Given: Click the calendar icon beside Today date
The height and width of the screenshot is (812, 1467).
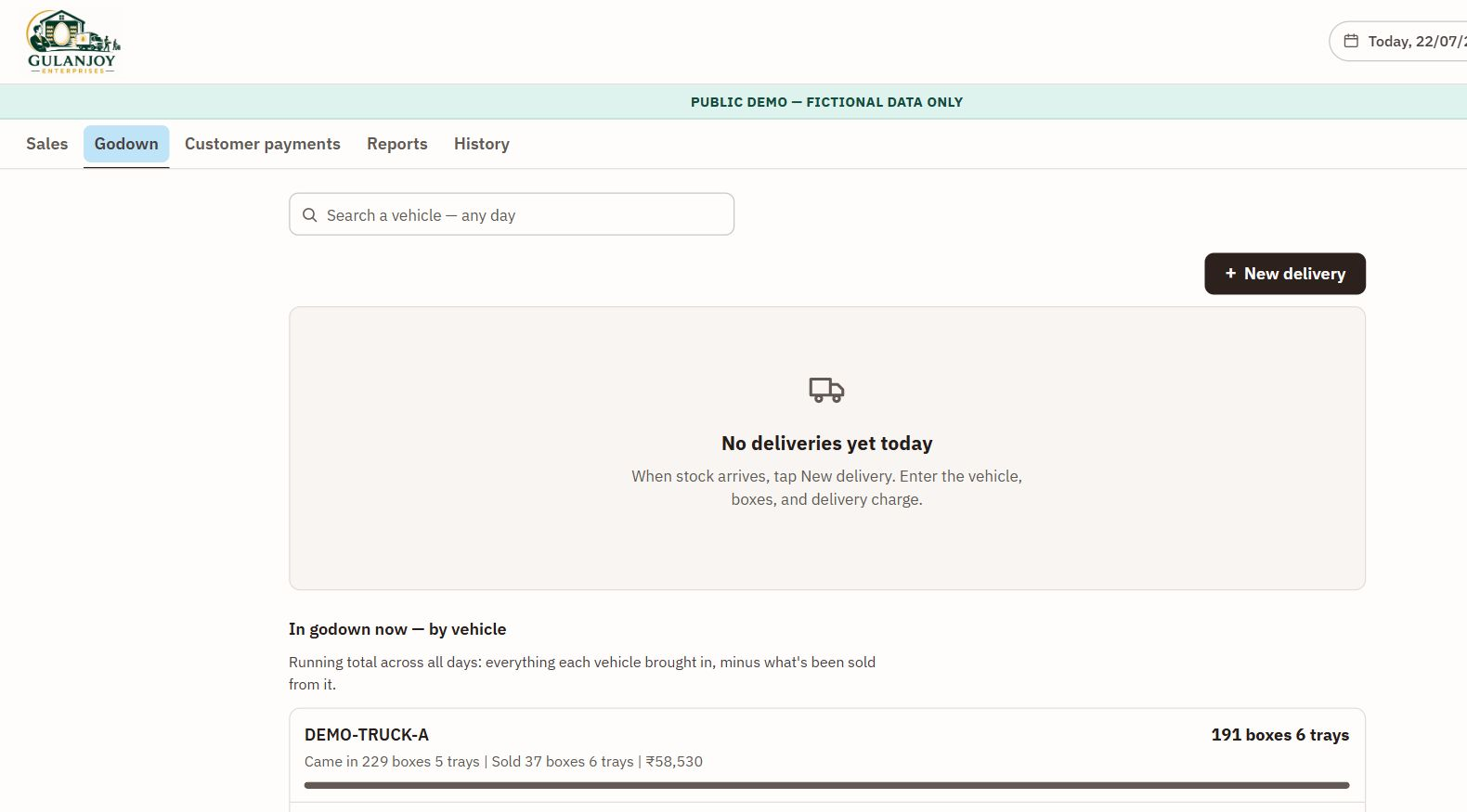Looking at the screenshot, I should [x=1351, y=41].
